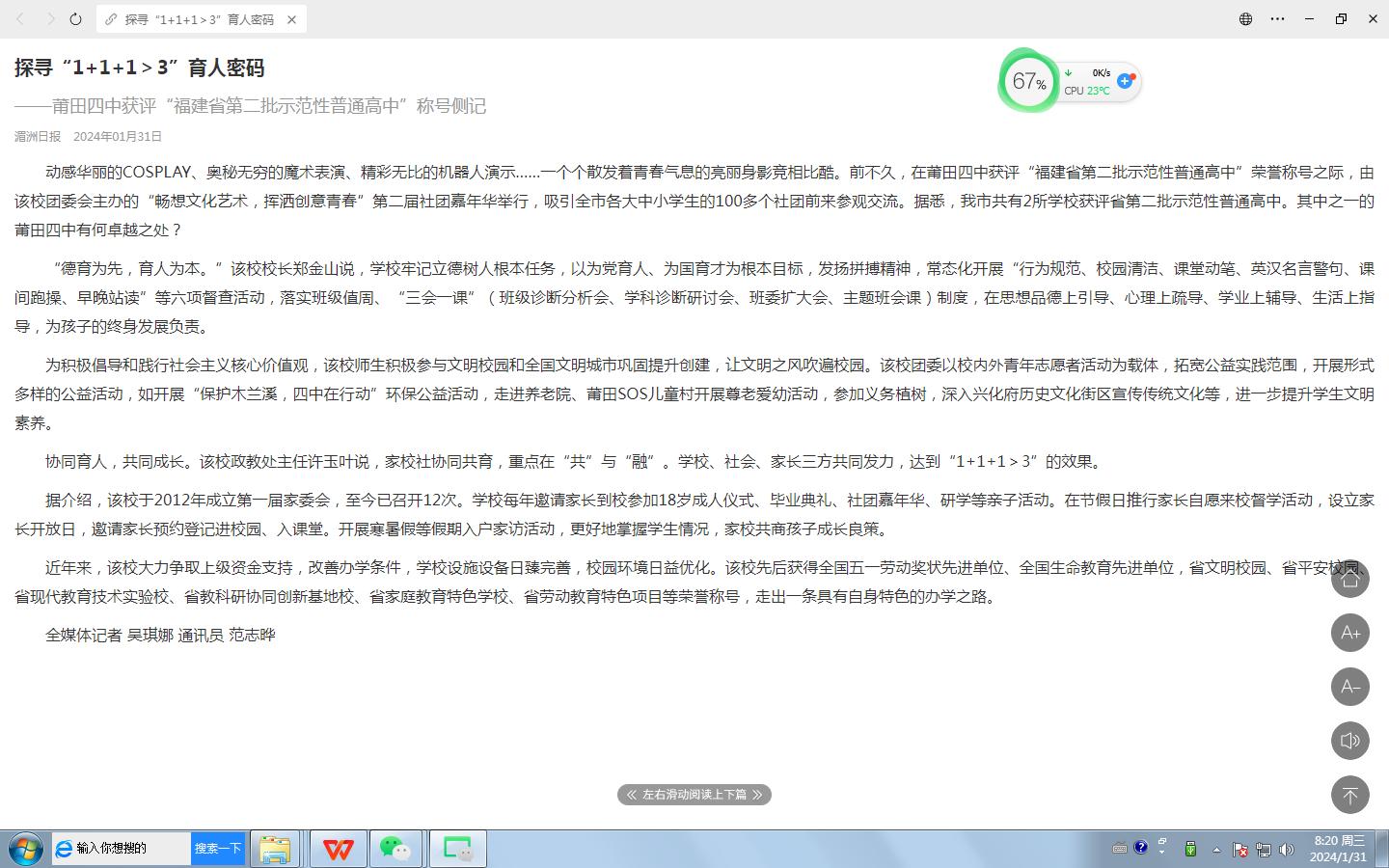Click the 67% memory usage circle widget

pyautogui.click(x=1028, y=81)
